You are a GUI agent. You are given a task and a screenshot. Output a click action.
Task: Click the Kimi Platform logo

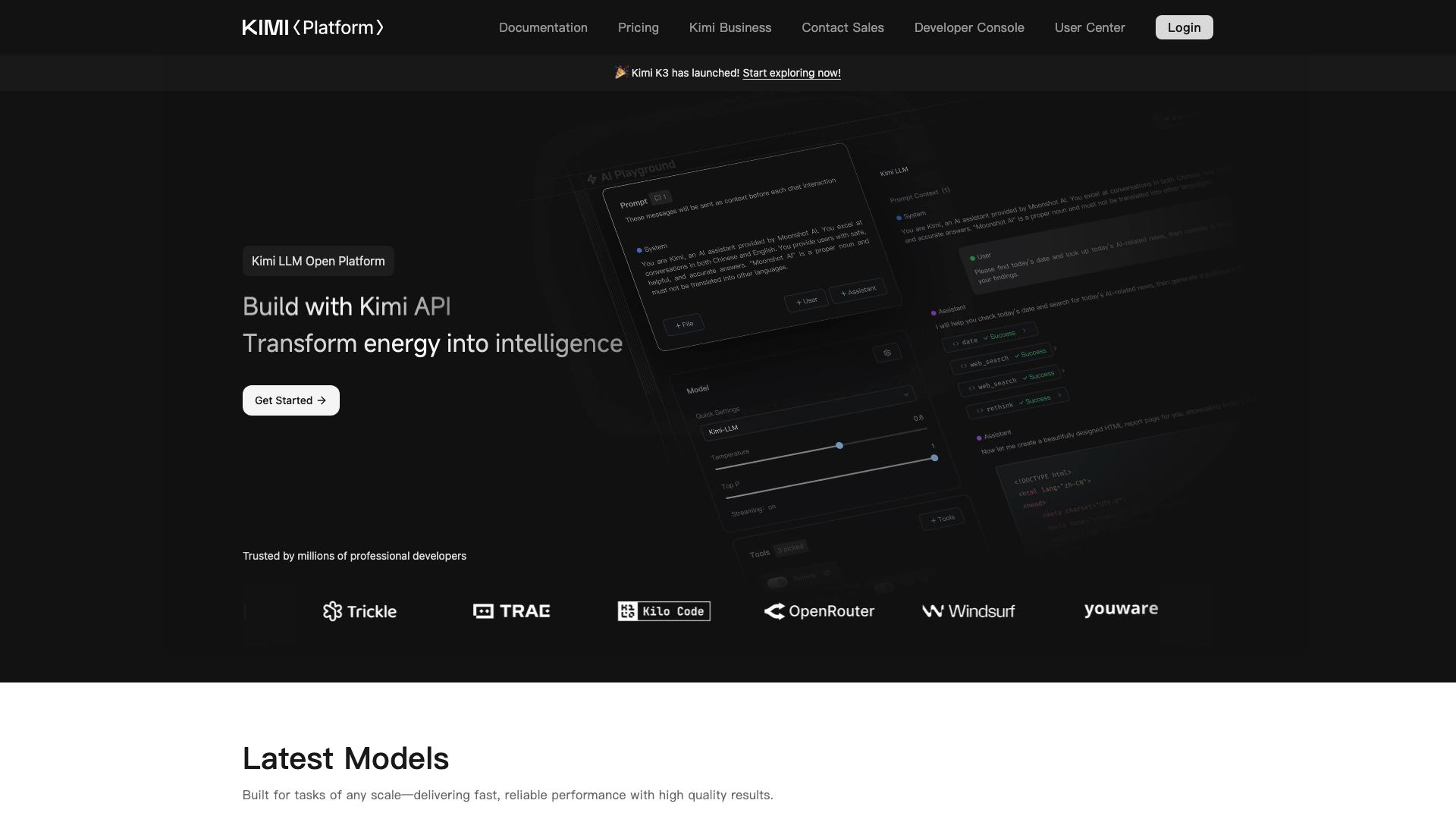tap(312, 27)
